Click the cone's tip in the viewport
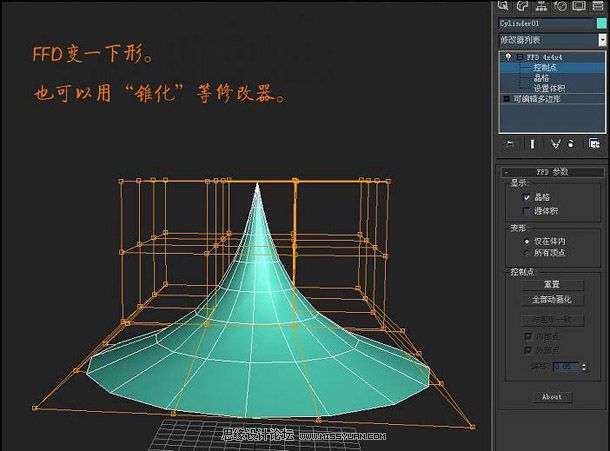The image size is (610, 451). click(257, 185)
